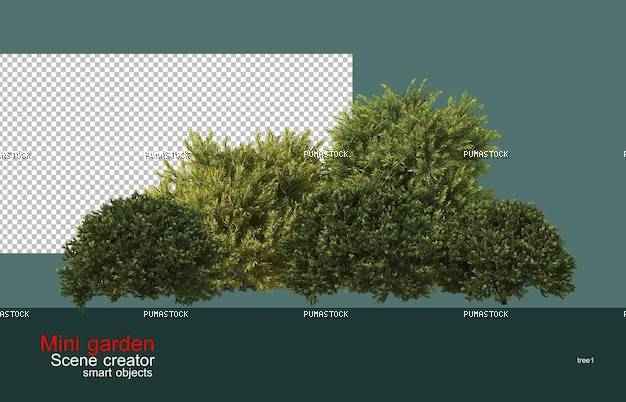Click the 'tree1' label
The image size is (626, 402).
pos(585,360)
